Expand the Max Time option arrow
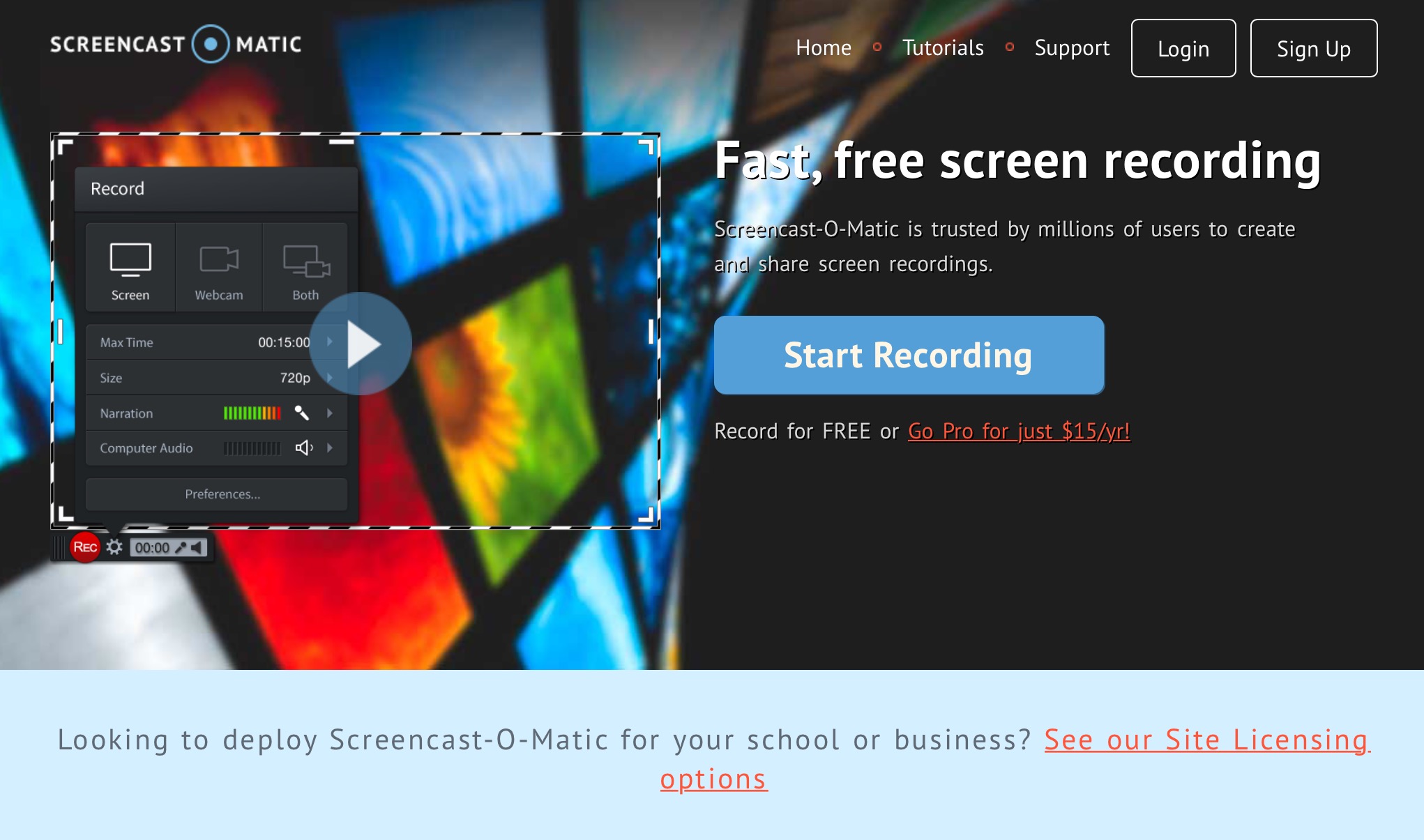This screenshot has width=1424, height=840. pyautogui.click(x=329, y=342)
